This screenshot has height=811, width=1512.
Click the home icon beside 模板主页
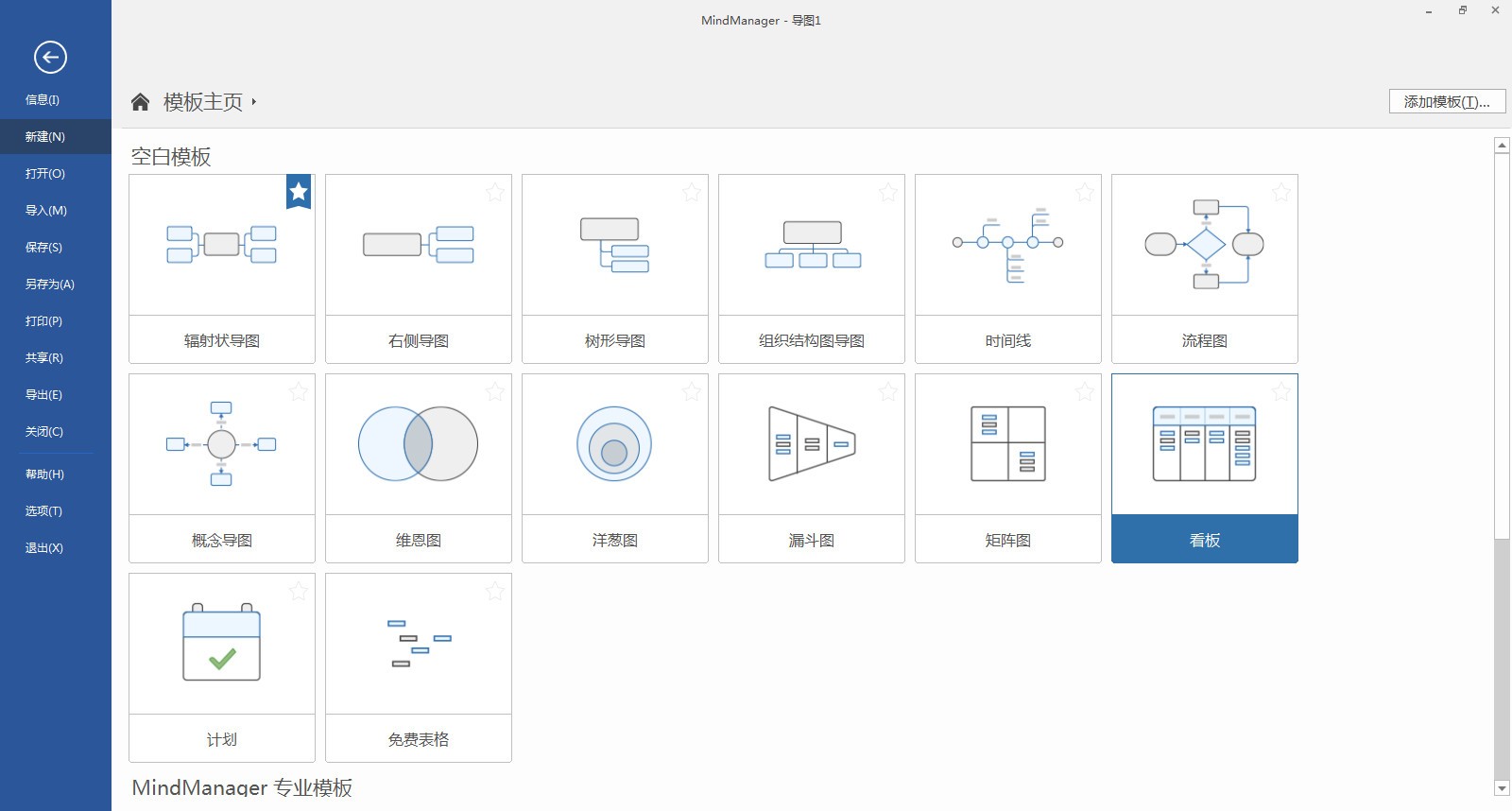[x=140, y=102]
